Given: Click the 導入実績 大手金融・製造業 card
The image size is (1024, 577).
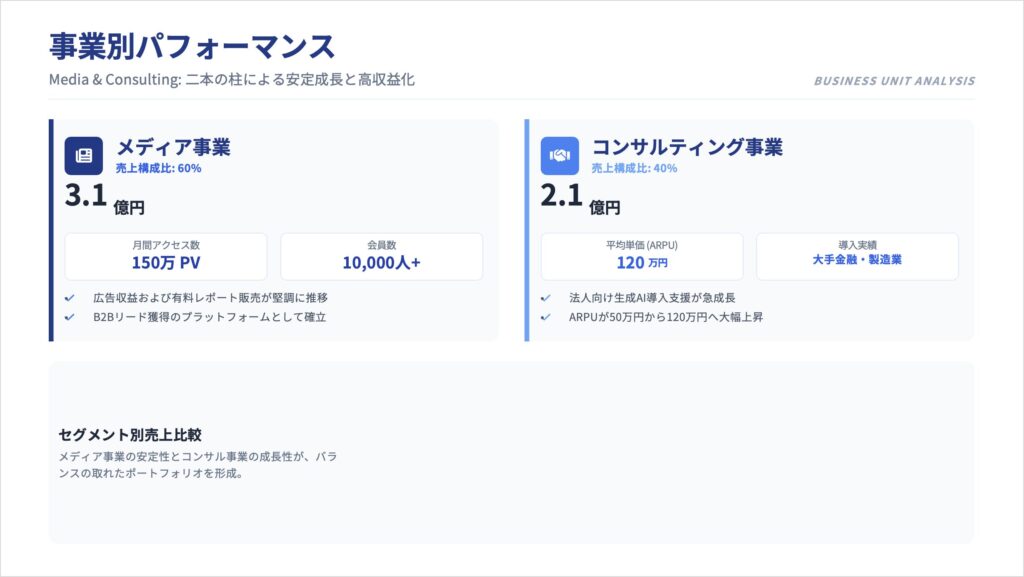Looking at the screenshot, I should 857,256.
